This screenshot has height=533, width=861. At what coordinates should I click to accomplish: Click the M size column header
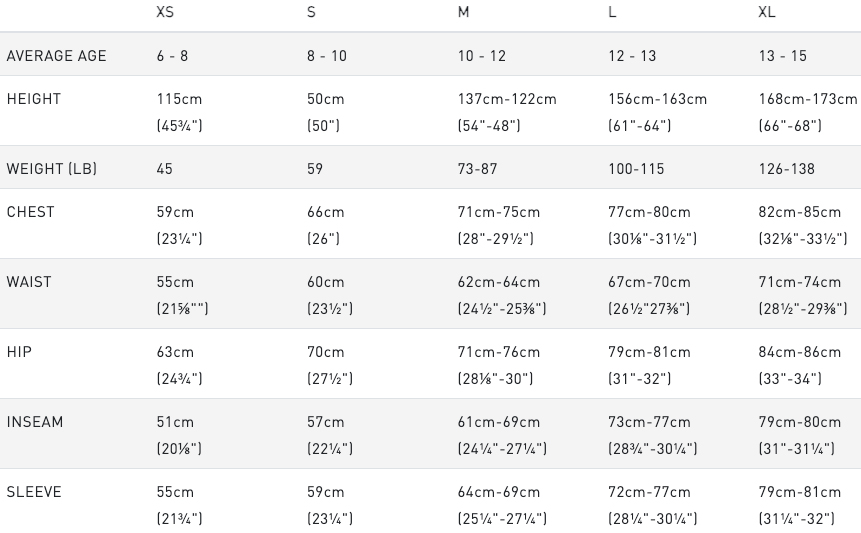(x=463, y=13)
